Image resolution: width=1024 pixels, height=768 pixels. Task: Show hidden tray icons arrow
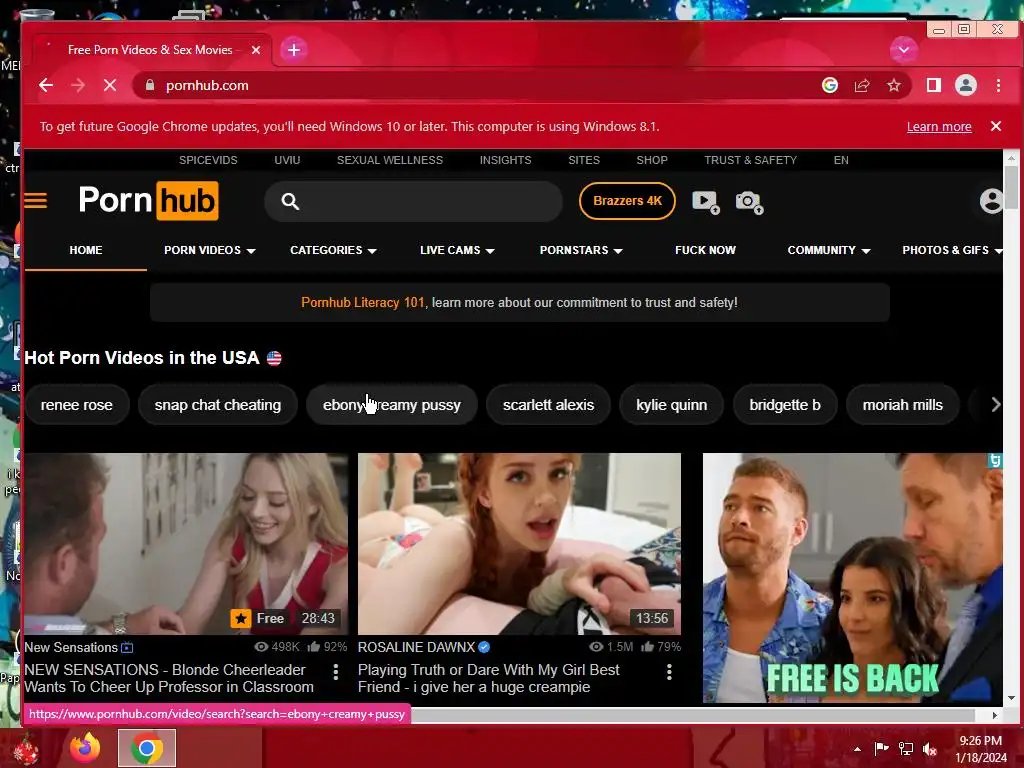tap(857, 749)
